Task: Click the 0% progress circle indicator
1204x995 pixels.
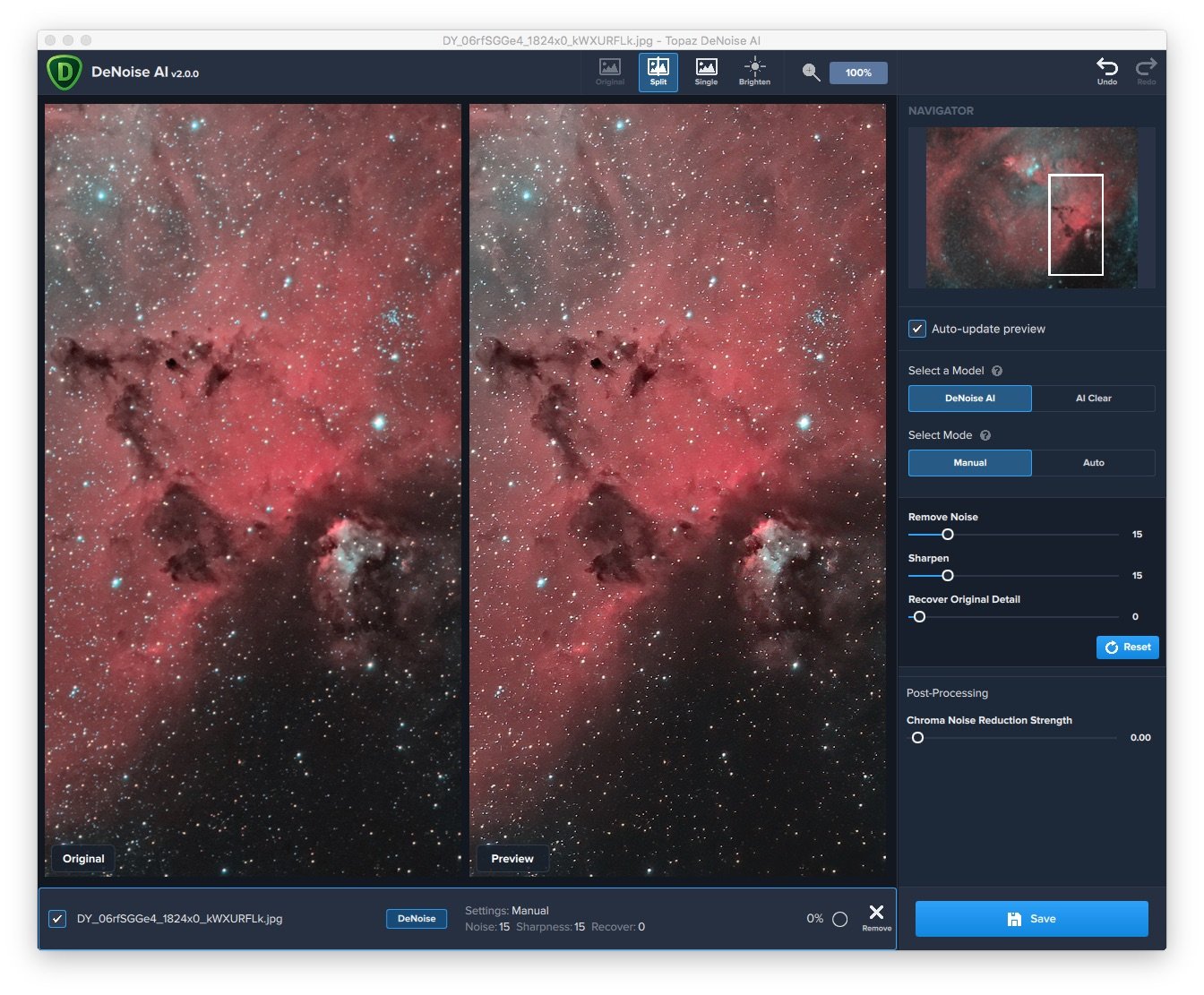Action: [x=839, y=919]
